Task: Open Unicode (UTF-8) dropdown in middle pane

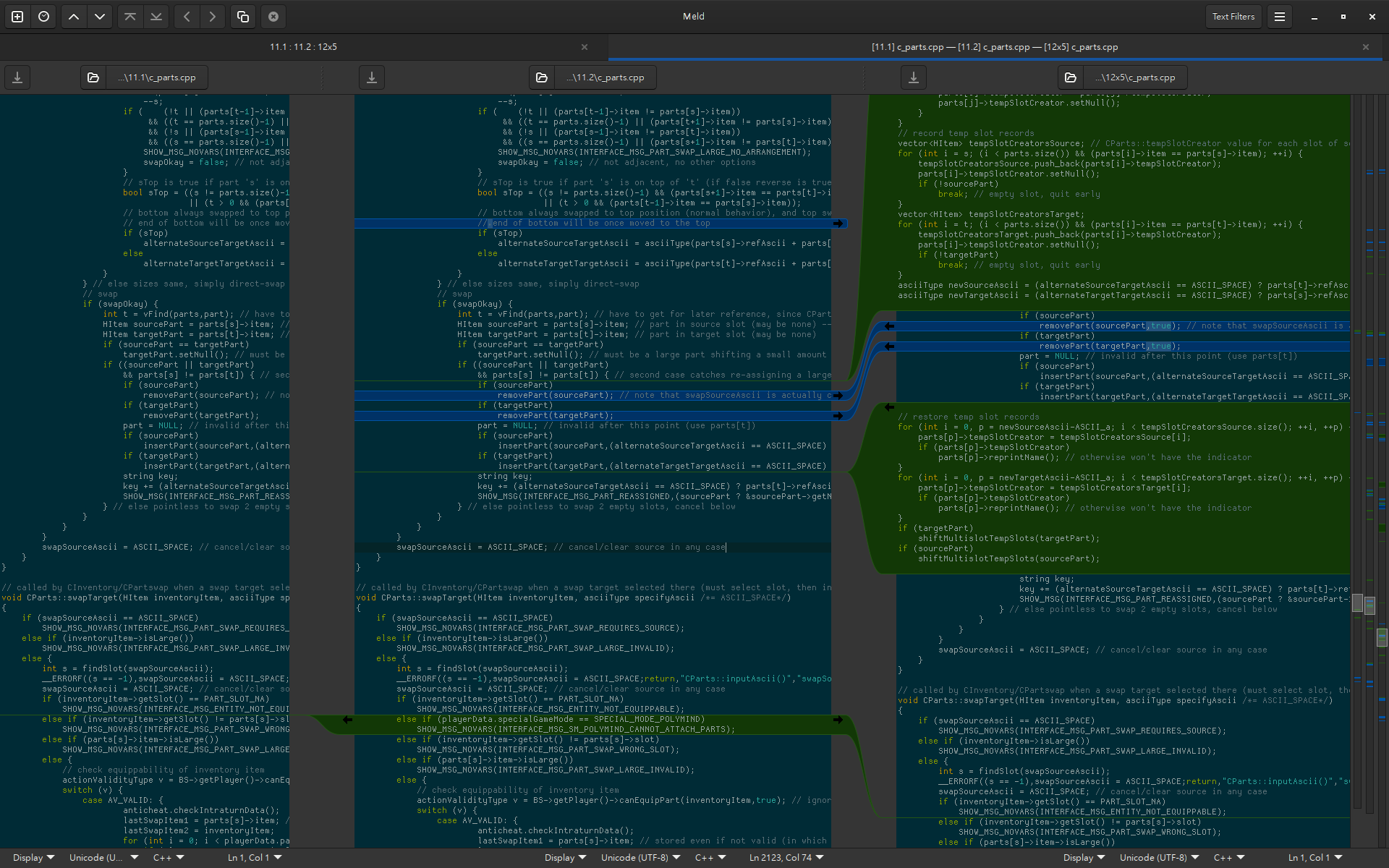Action: (641, 858)
